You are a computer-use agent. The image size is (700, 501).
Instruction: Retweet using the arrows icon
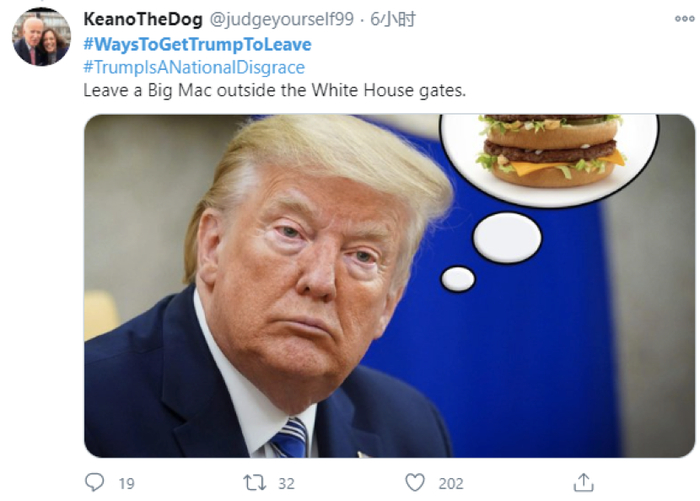point(254,483)
